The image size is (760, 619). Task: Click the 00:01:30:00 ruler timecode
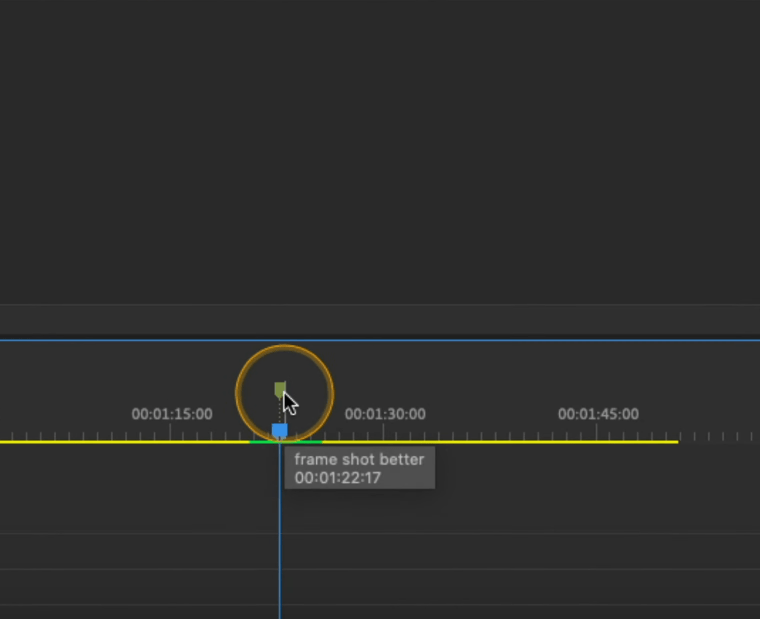[385, 414]
